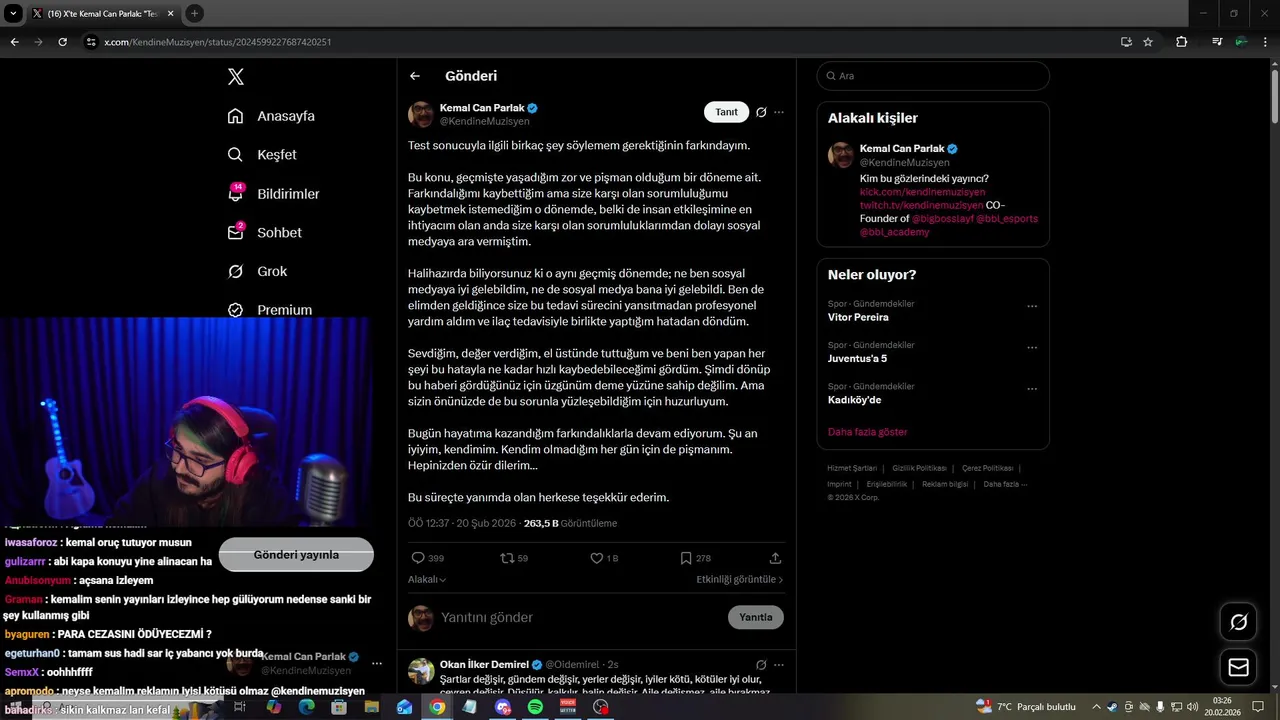This screenshot has width=1280, height=720.
Task: Open the Grok icon on Okan İlker Demirel's reply
Action: pos(761,664)
